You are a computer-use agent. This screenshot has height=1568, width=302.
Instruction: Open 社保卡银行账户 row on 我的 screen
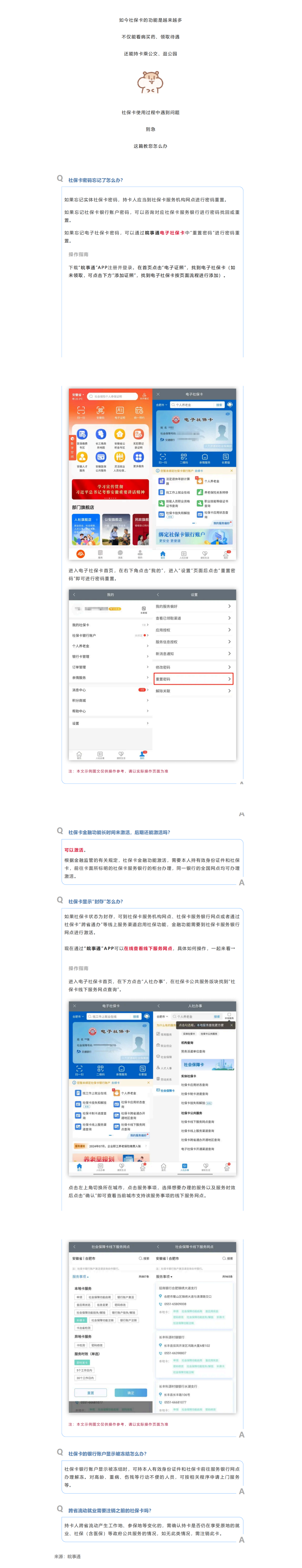coord(110,635)
